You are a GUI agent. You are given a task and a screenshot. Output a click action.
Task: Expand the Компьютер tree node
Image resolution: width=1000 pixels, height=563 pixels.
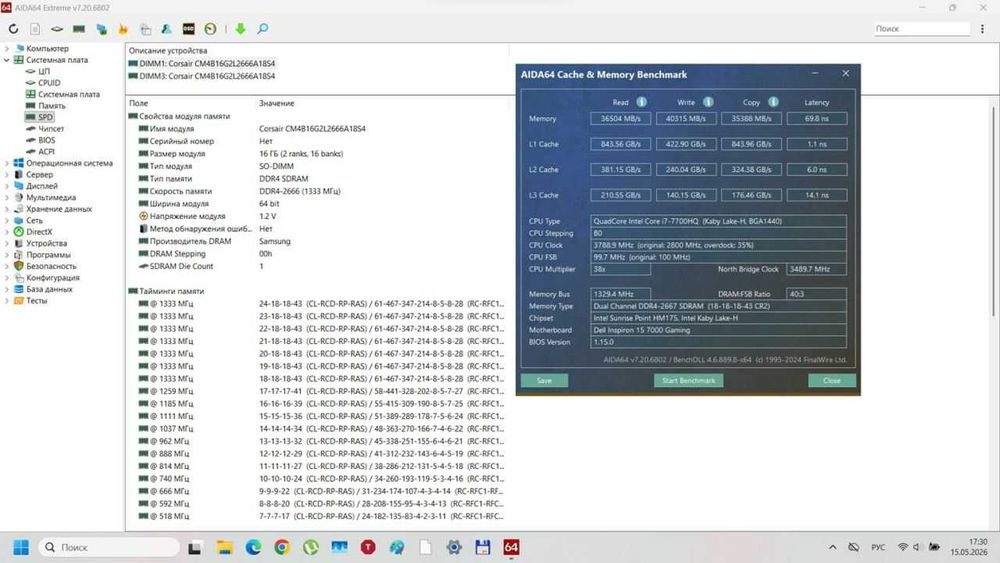coord(6,48)
